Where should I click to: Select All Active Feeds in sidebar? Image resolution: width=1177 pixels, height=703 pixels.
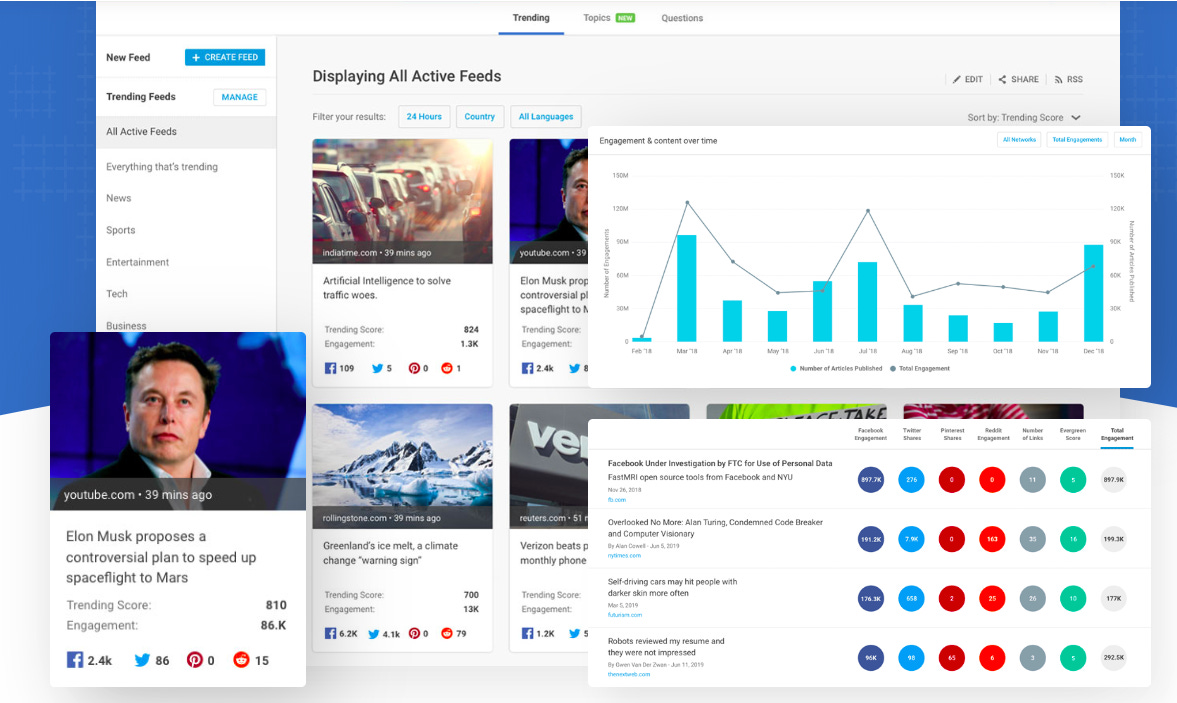[186, 131]
